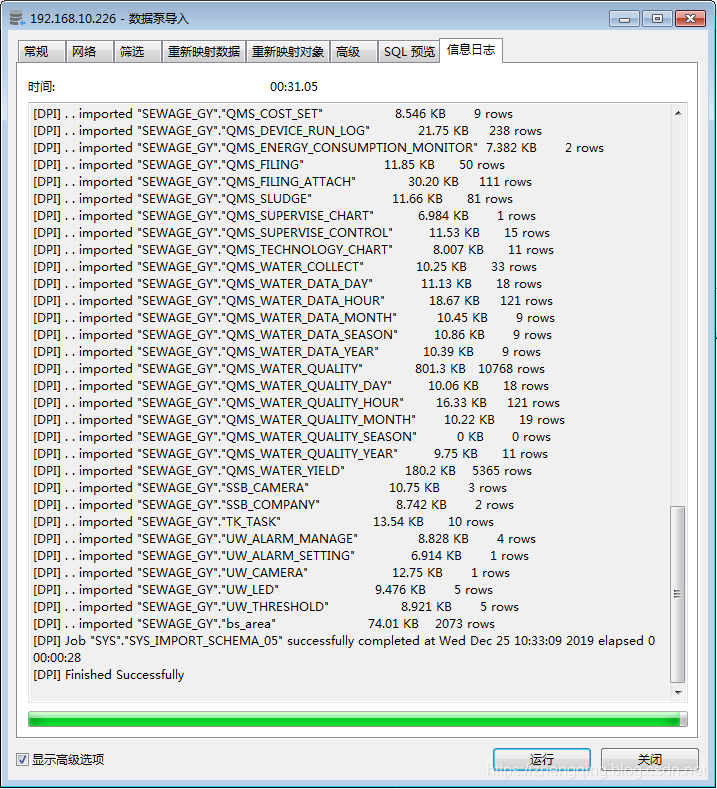The height and width of the screenshot is (789, 717).
Task: Click the QMS_SUPERVISE_CHART log line
Action: pos(284,216)
